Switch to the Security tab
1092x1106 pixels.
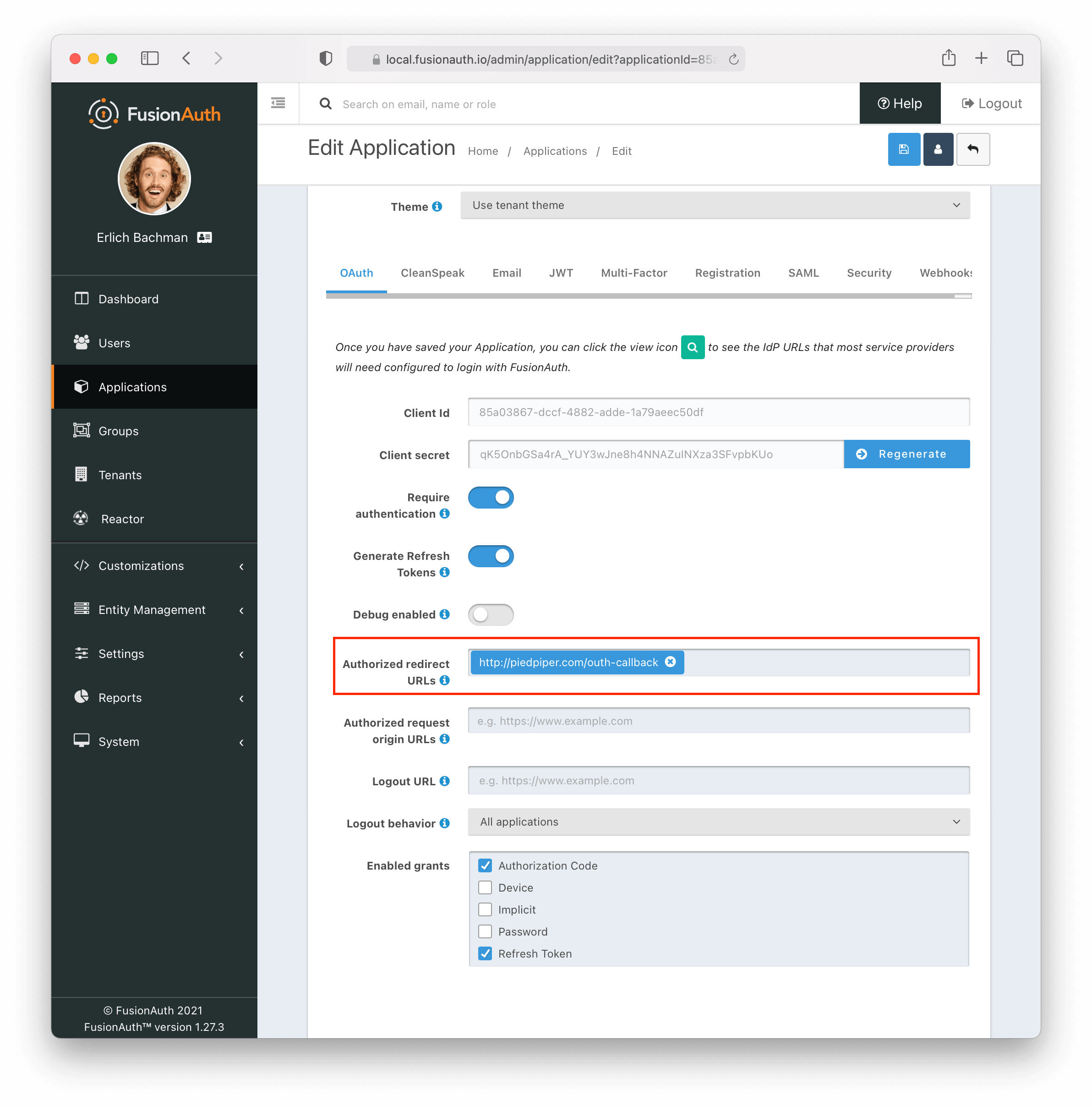[869, 273]
